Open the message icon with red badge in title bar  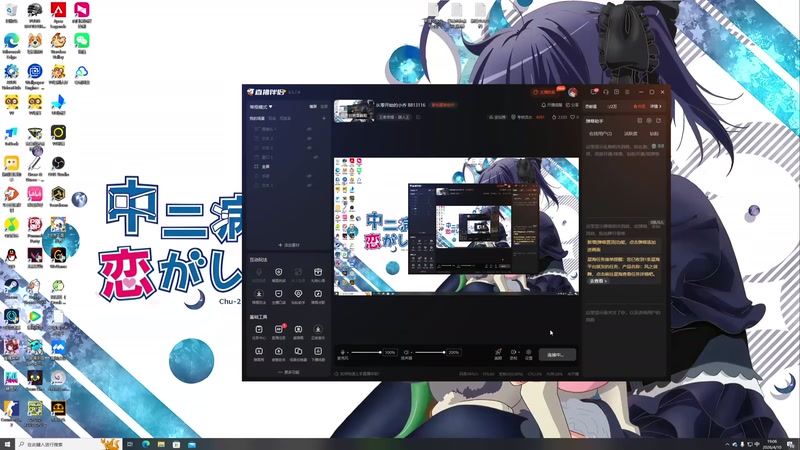coord(594,92)
